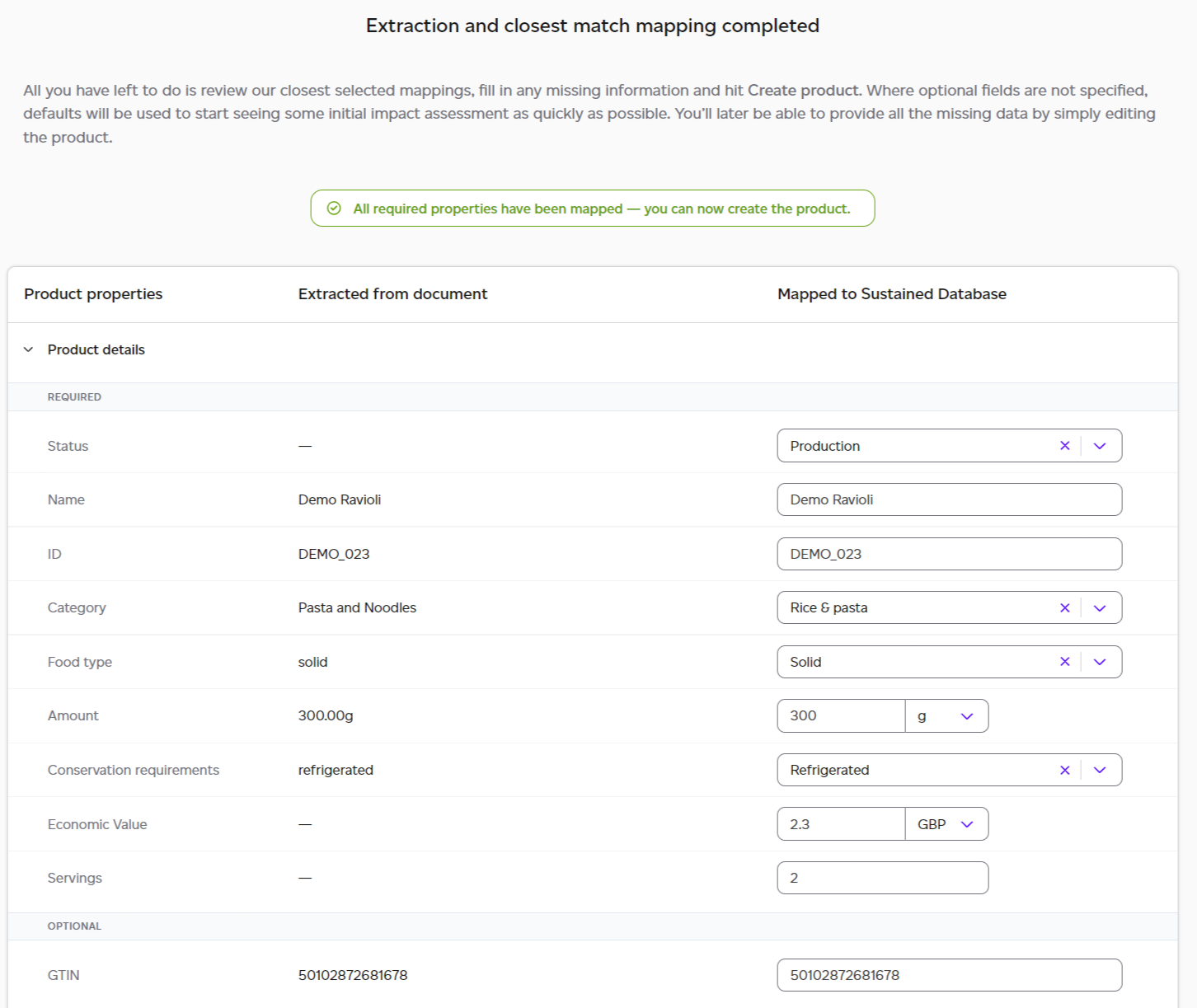Screen dimensions: 1197x1008
Task: Click extracted text 'Demo Ravioli' in document column
Action: 340,499
